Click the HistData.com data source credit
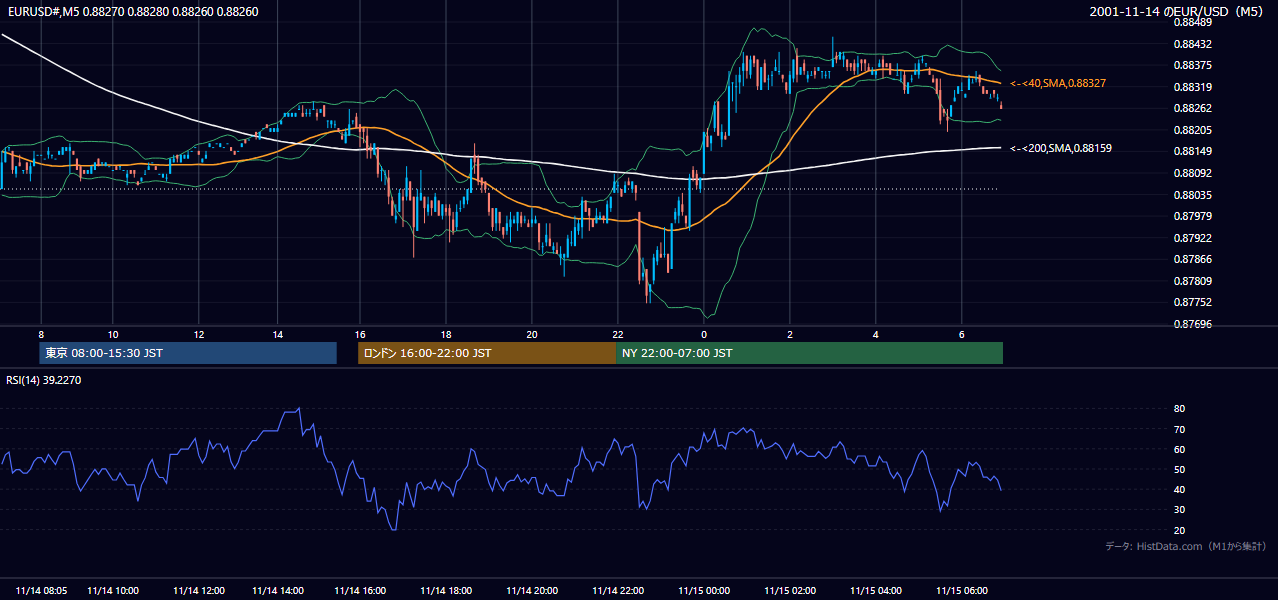Screen dimensions: 1278x600 [x=1185, y=546]
